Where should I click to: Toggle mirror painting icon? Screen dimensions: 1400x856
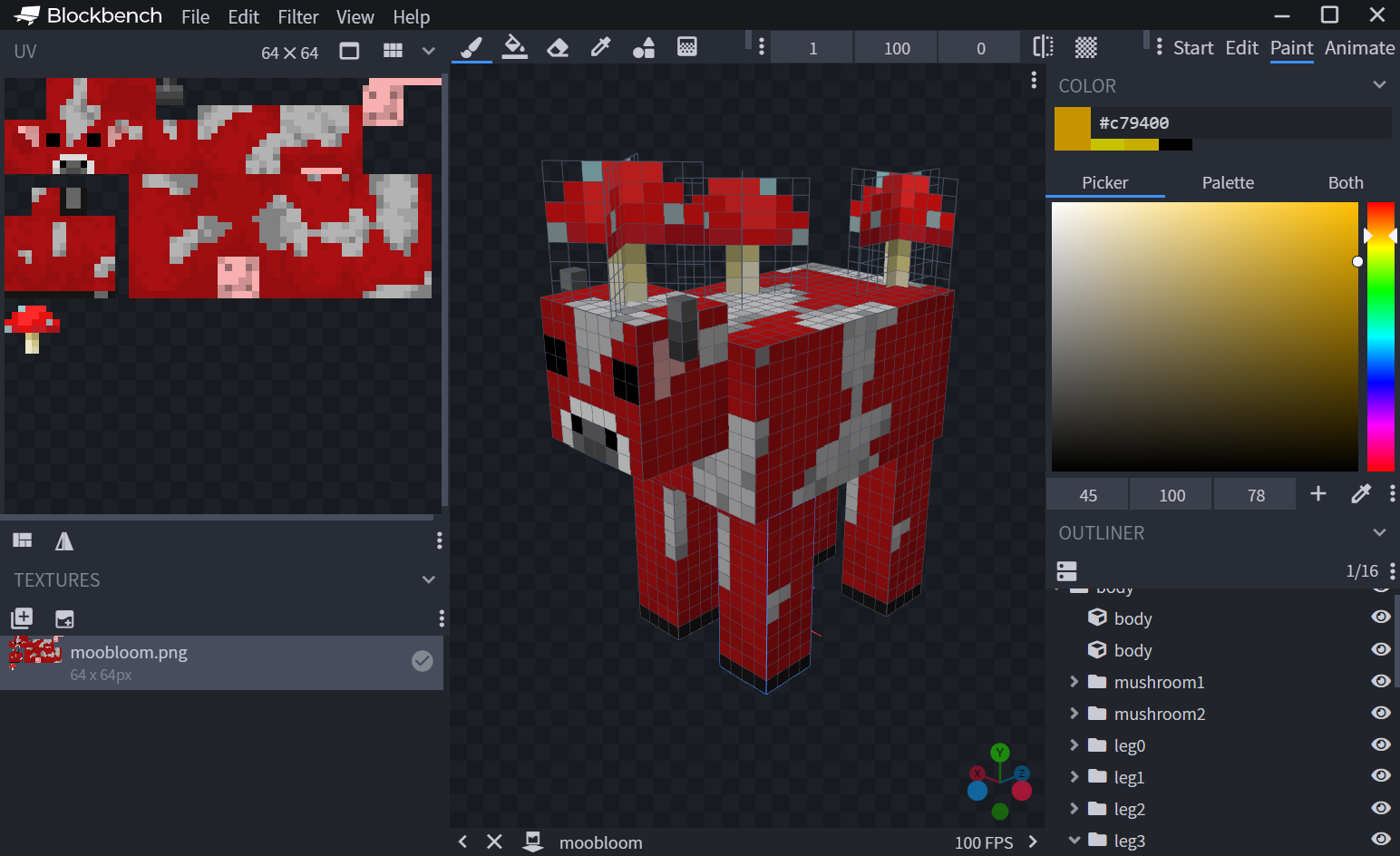coord(1043,47)
